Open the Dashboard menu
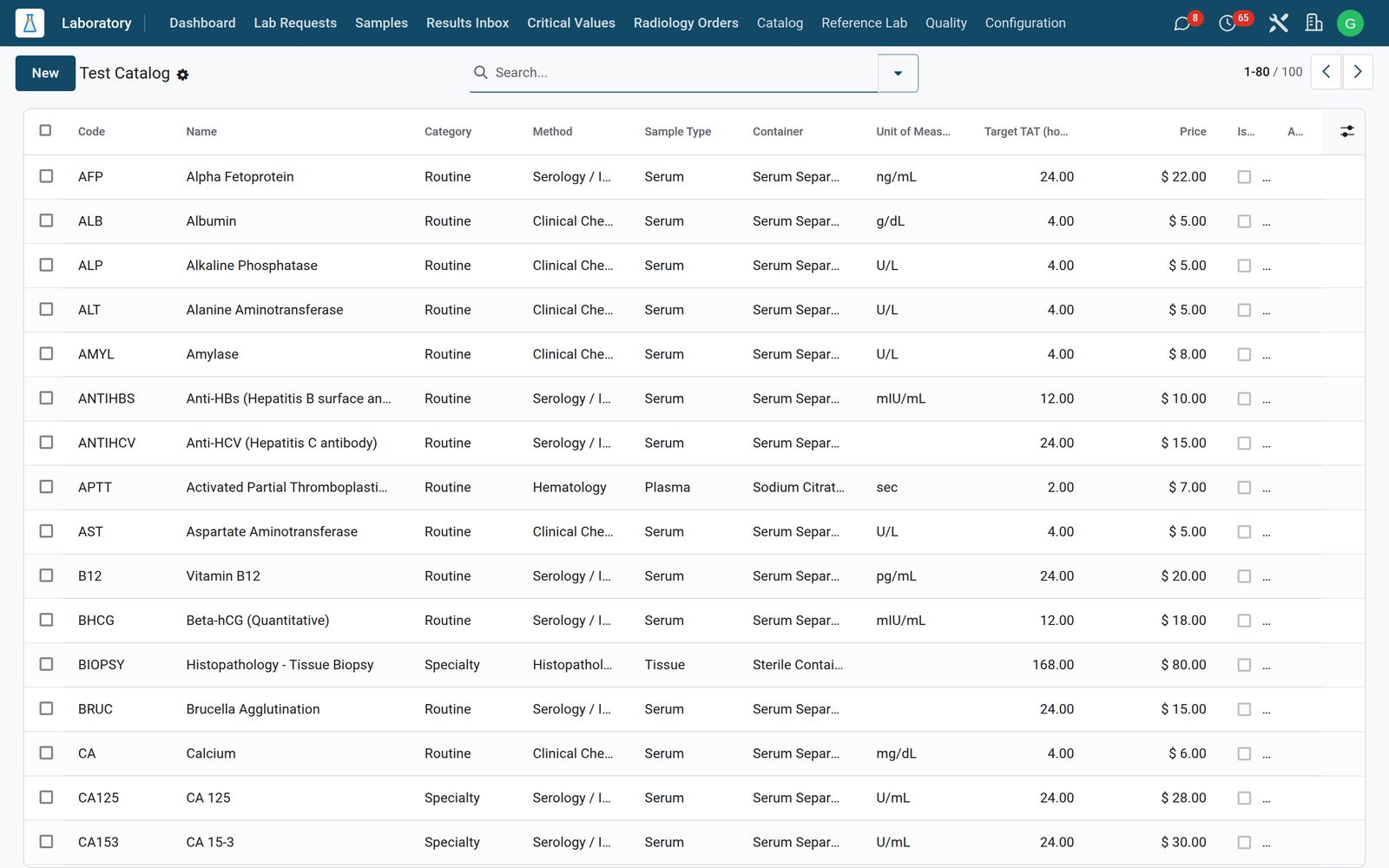This screenshot has height=868, width=1389. tap(202, 23)
